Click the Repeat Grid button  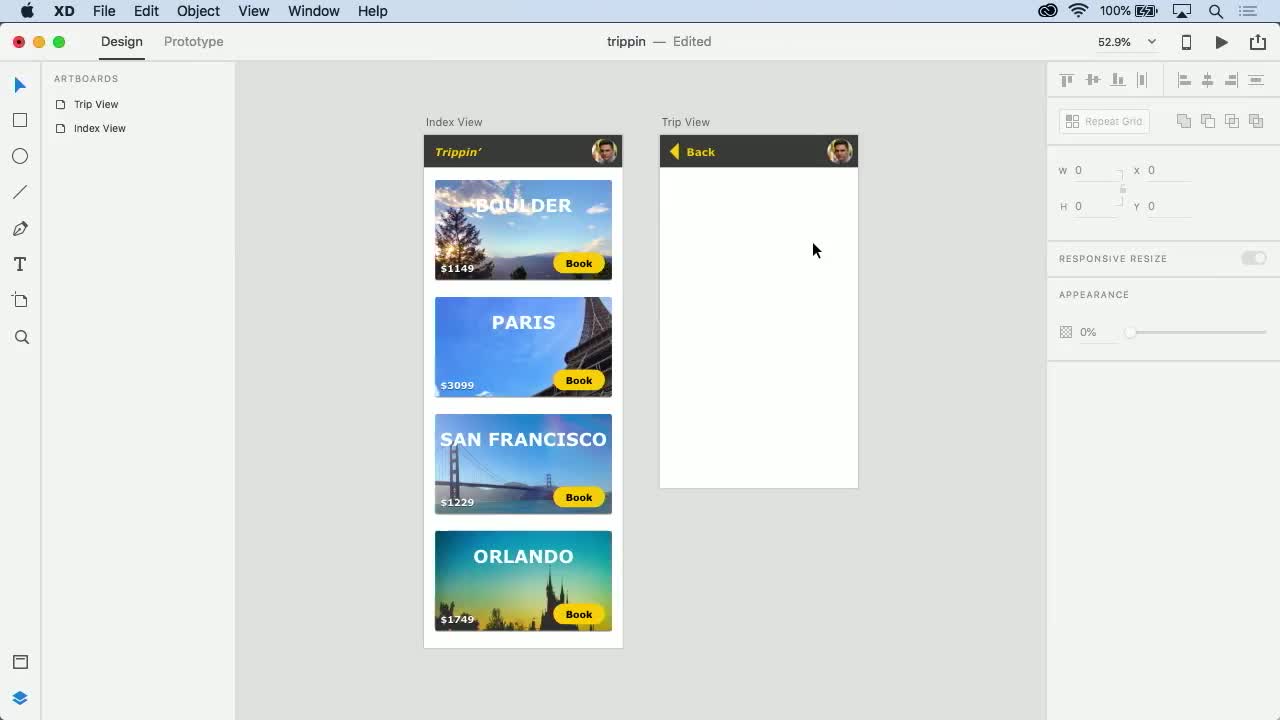click(x=1104, y=121)
